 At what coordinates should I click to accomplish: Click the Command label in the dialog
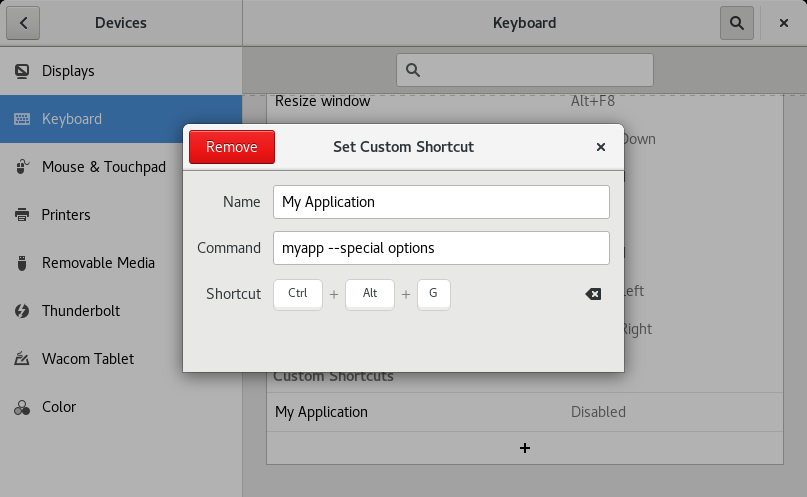(229, 248)
